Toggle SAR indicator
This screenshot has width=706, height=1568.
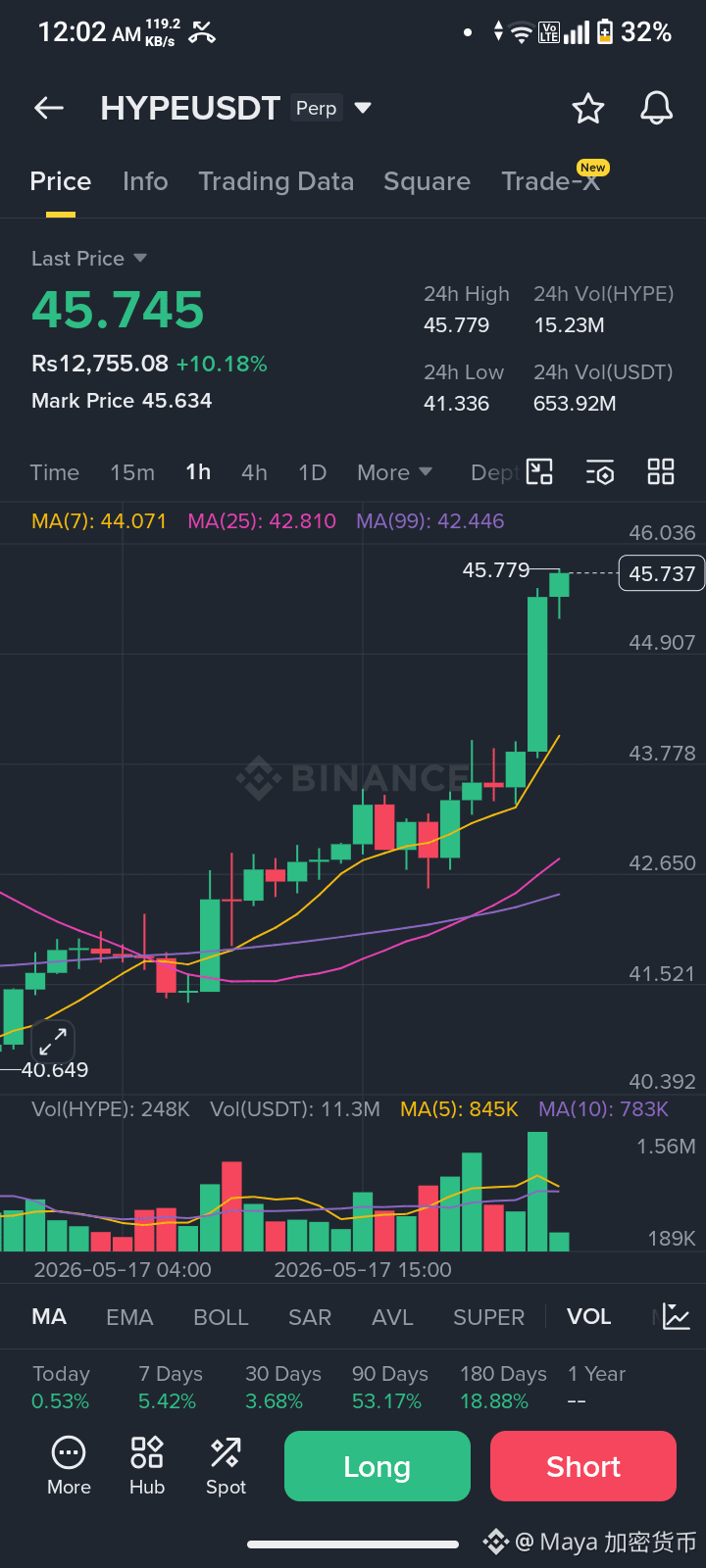[310, 1316]
